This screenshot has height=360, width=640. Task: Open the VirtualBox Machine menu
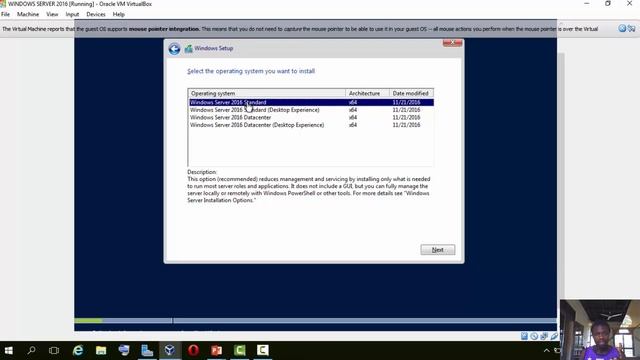pyautogui.click(x=28, y=14)
